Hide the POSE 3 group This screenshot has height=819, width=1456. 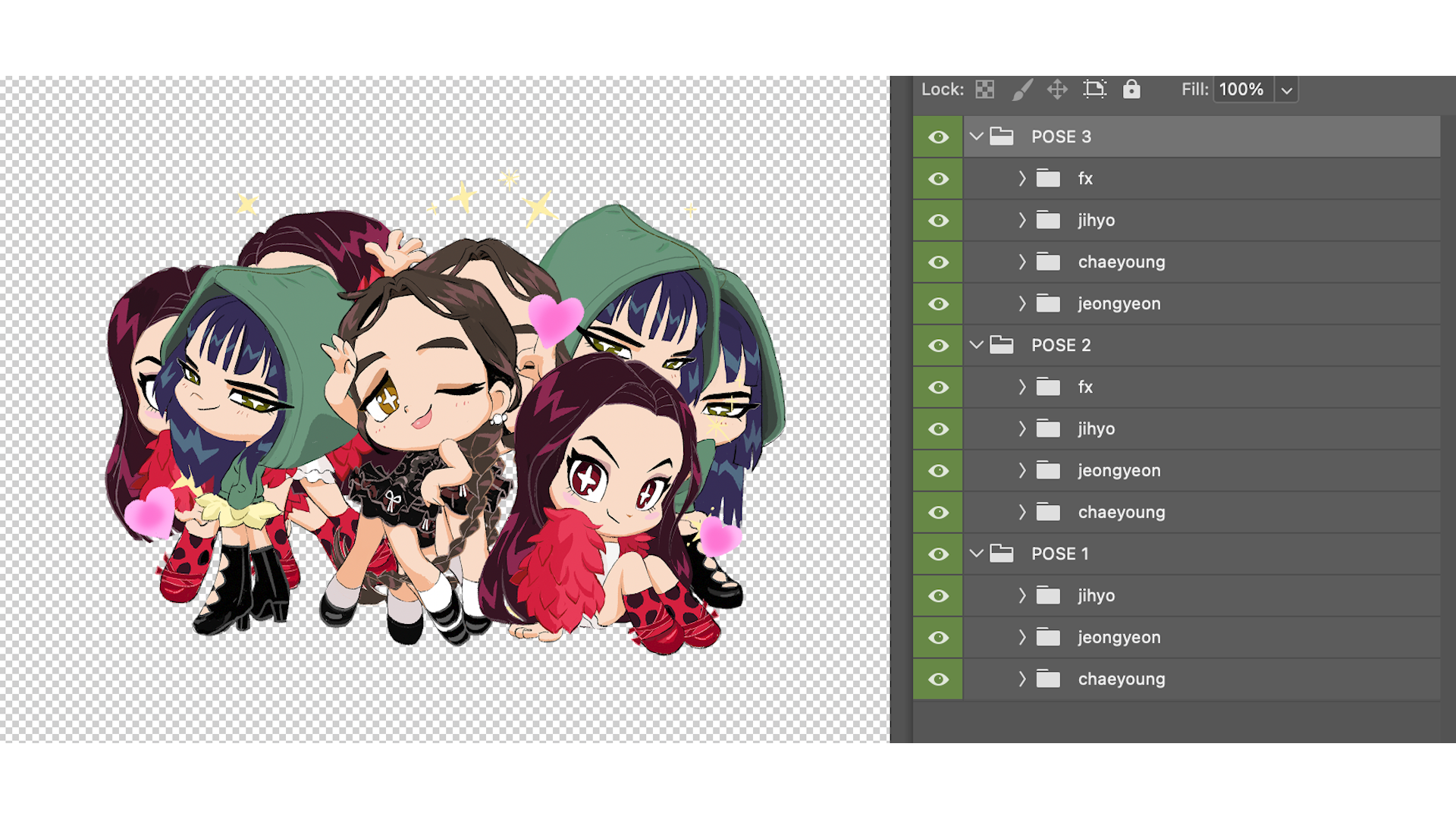coord(938,136)
